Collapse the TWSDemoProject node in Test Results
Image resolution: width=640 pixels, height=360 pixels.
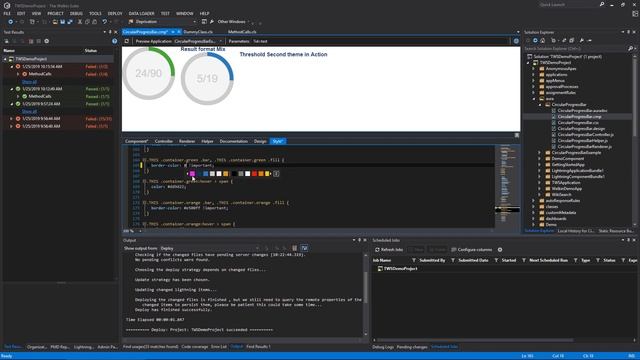click(5, 59)
